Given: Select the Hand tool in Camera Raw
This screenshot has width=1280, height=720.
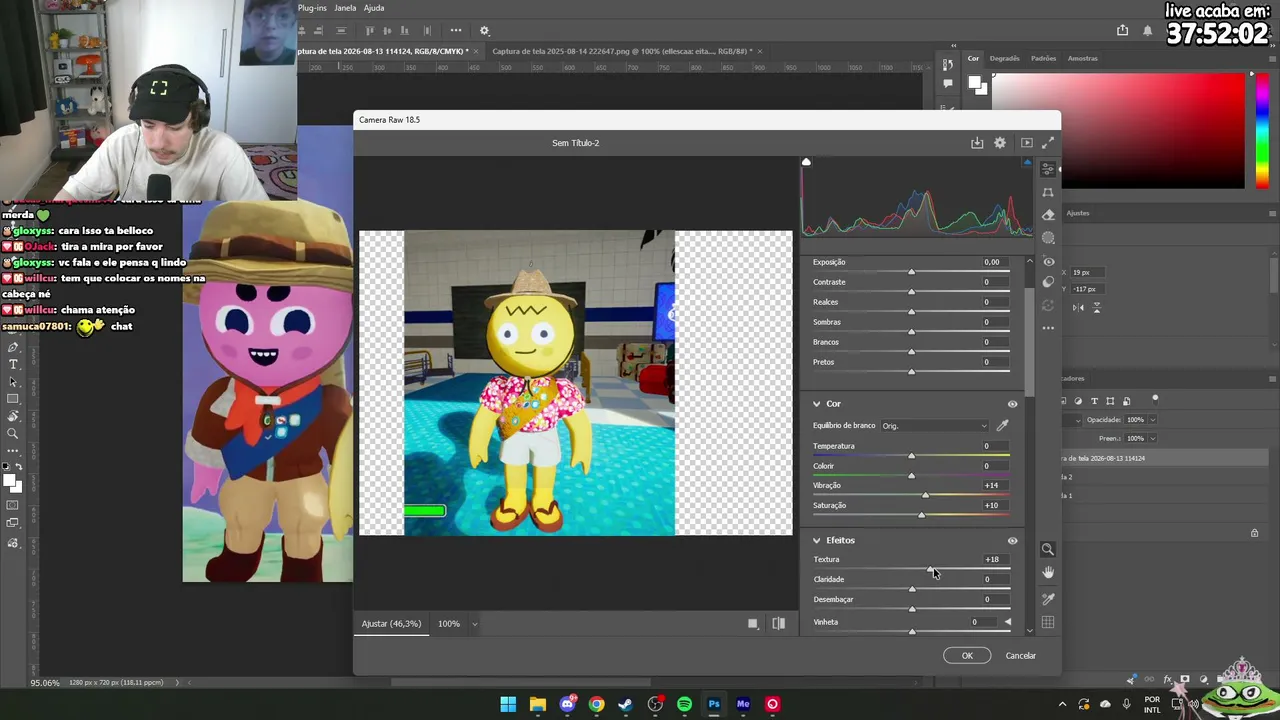Looking at the screenshot, I should [1048, 572].
